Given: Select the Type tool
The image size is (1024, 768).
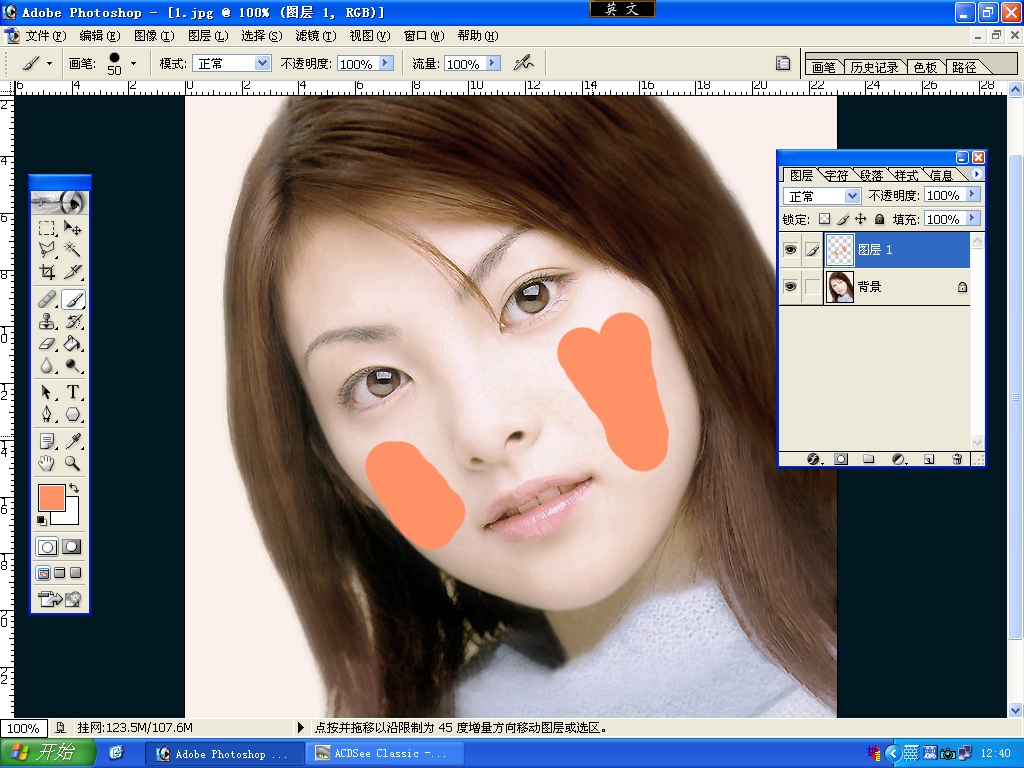Looking at the screenshot, I should (x=72, y=392).
